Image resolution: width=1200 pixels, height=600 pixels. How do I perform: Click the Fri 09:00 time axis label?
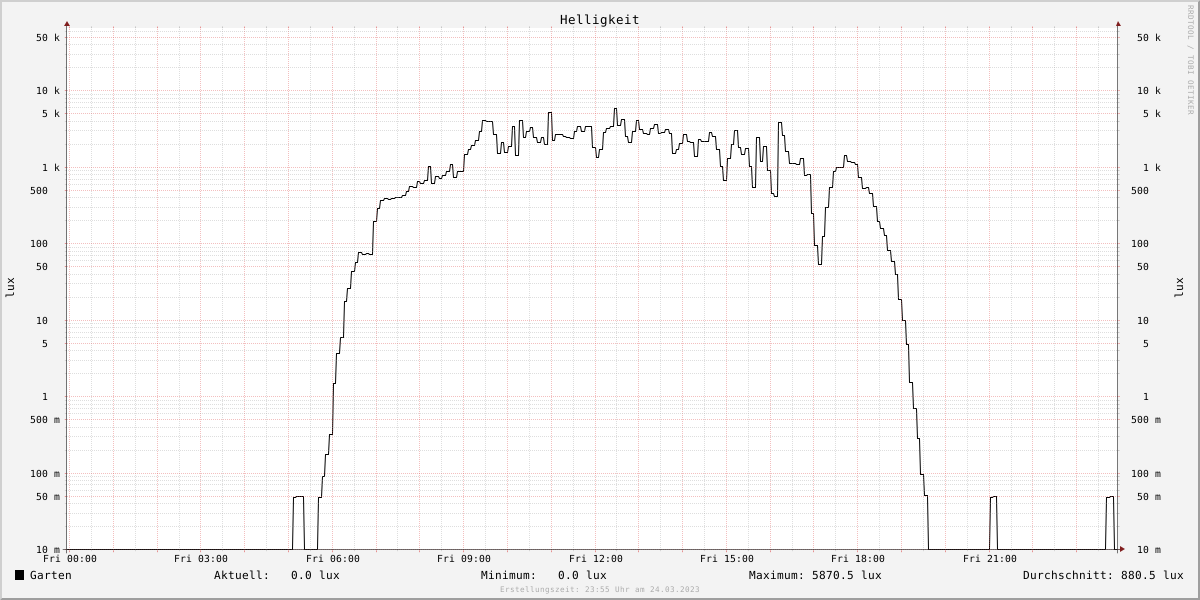pos(464,559)
